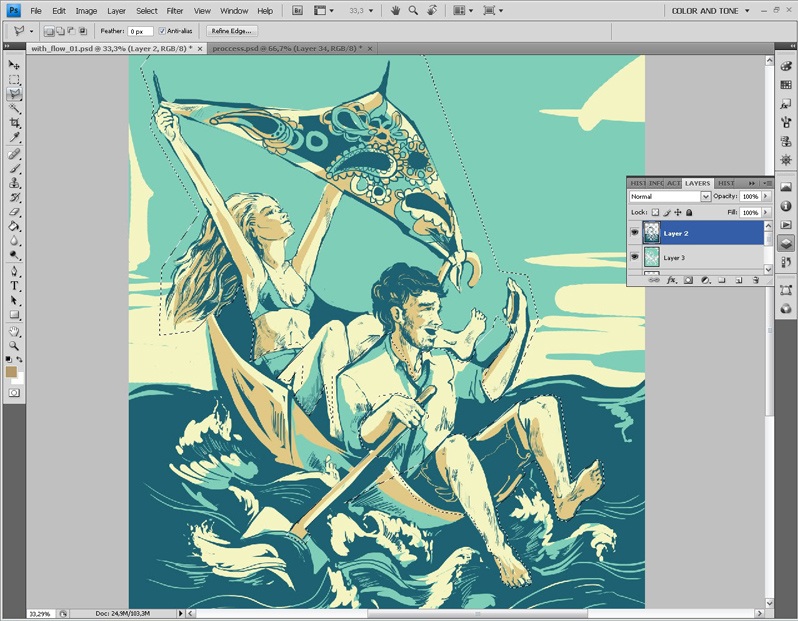Select the Hand tool in toolbox
798x621 pixels.
point(14,330)
